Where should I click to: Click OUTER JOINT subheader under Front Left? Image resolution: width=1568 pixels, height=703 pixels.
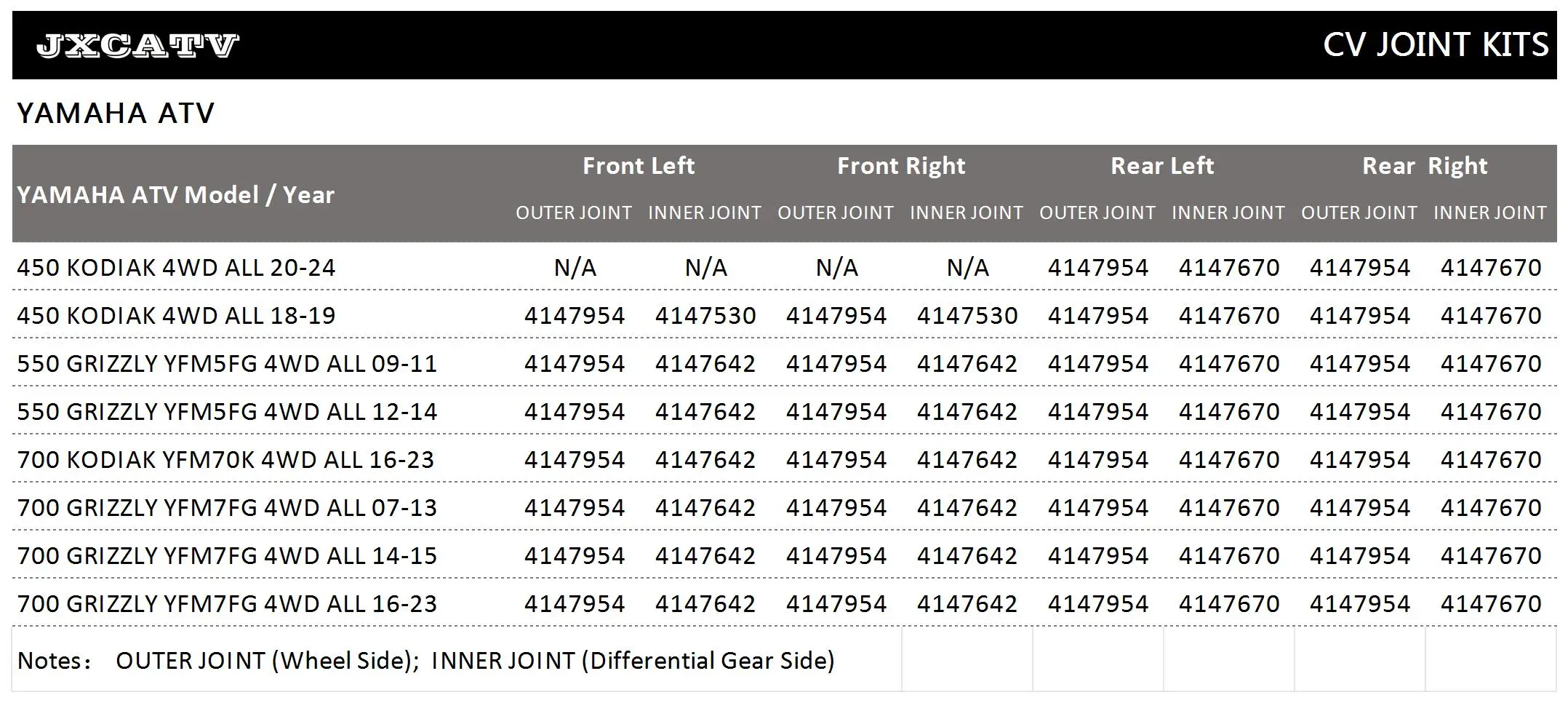574,213
